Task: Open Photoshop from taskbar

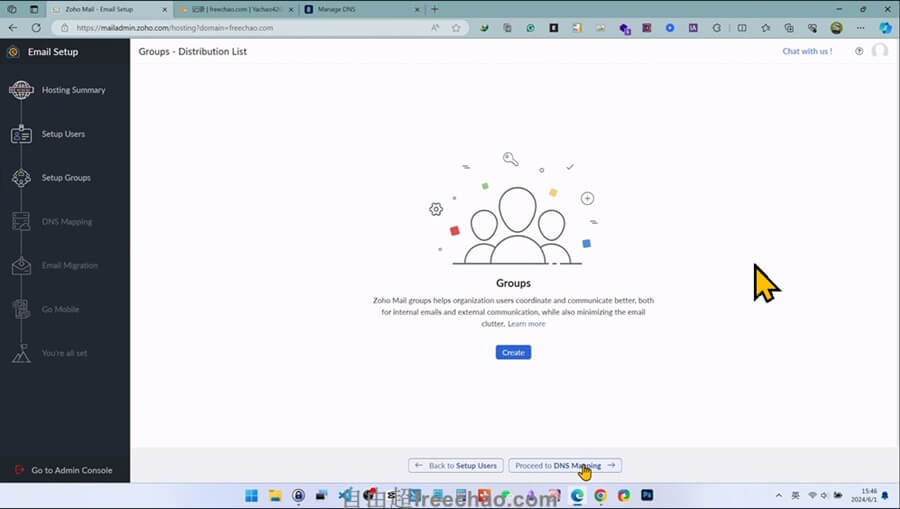Action: [x=647, y=495]
